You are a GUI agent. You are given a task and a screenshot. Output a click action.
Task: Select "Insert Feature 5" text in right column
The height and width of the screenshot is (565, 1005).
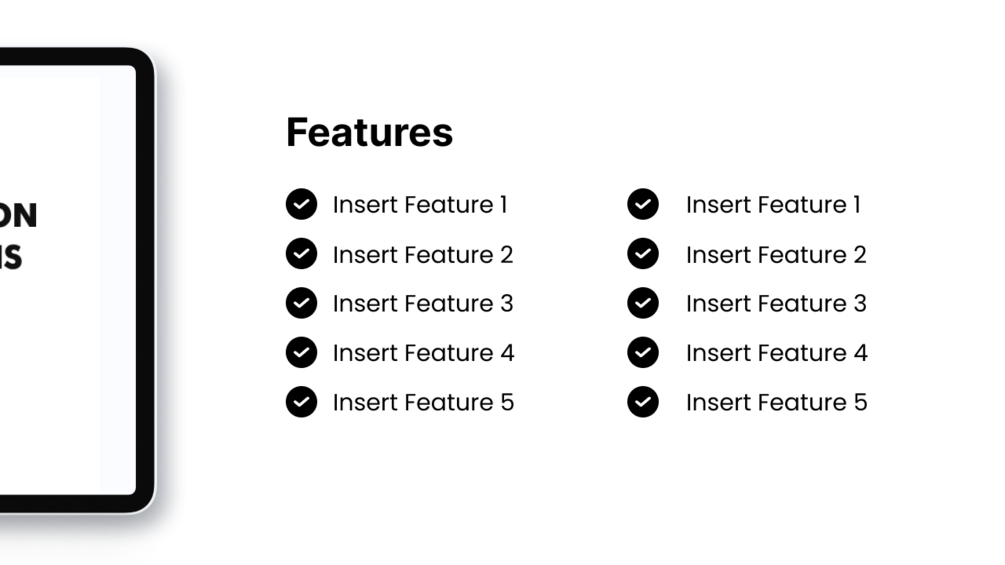coord(776,402)
